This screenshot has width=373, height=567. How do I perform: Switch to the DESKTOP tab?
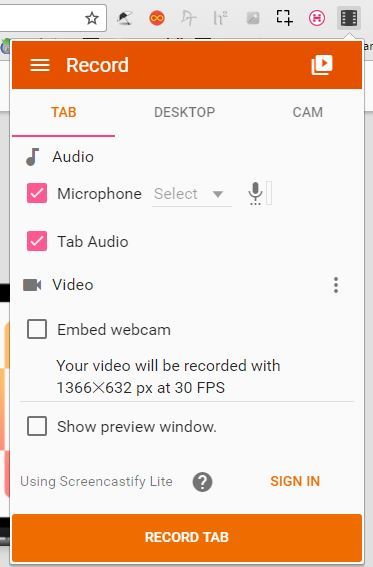click(184, 112)
